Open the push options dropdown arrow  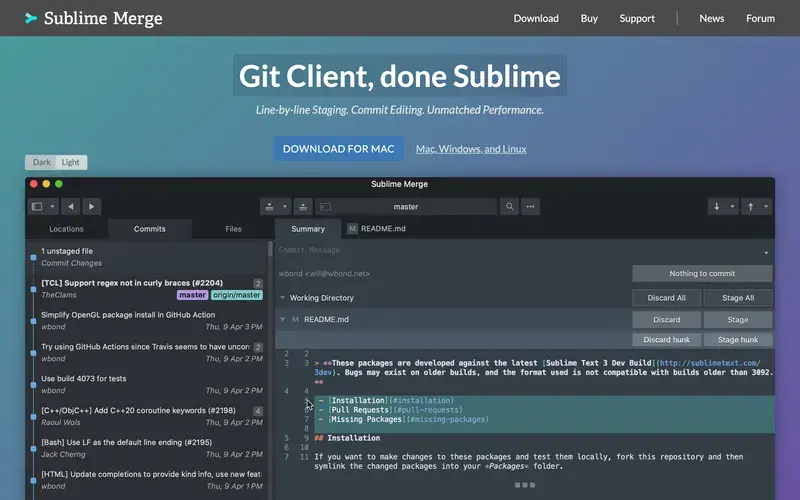(x=766, y=207)
